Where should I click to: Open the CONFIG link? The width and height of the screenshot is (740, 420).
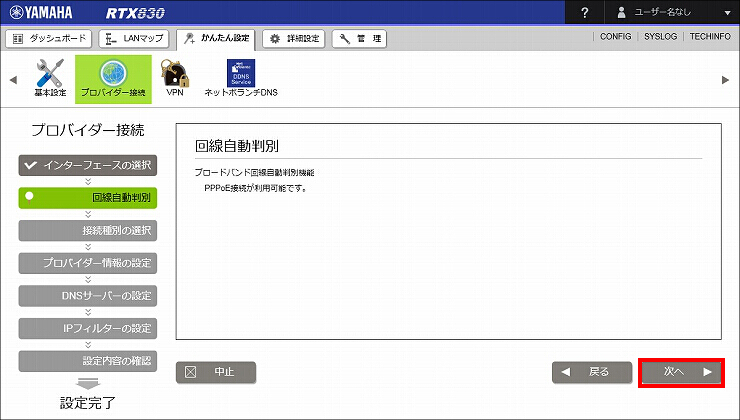pos(615,36)
